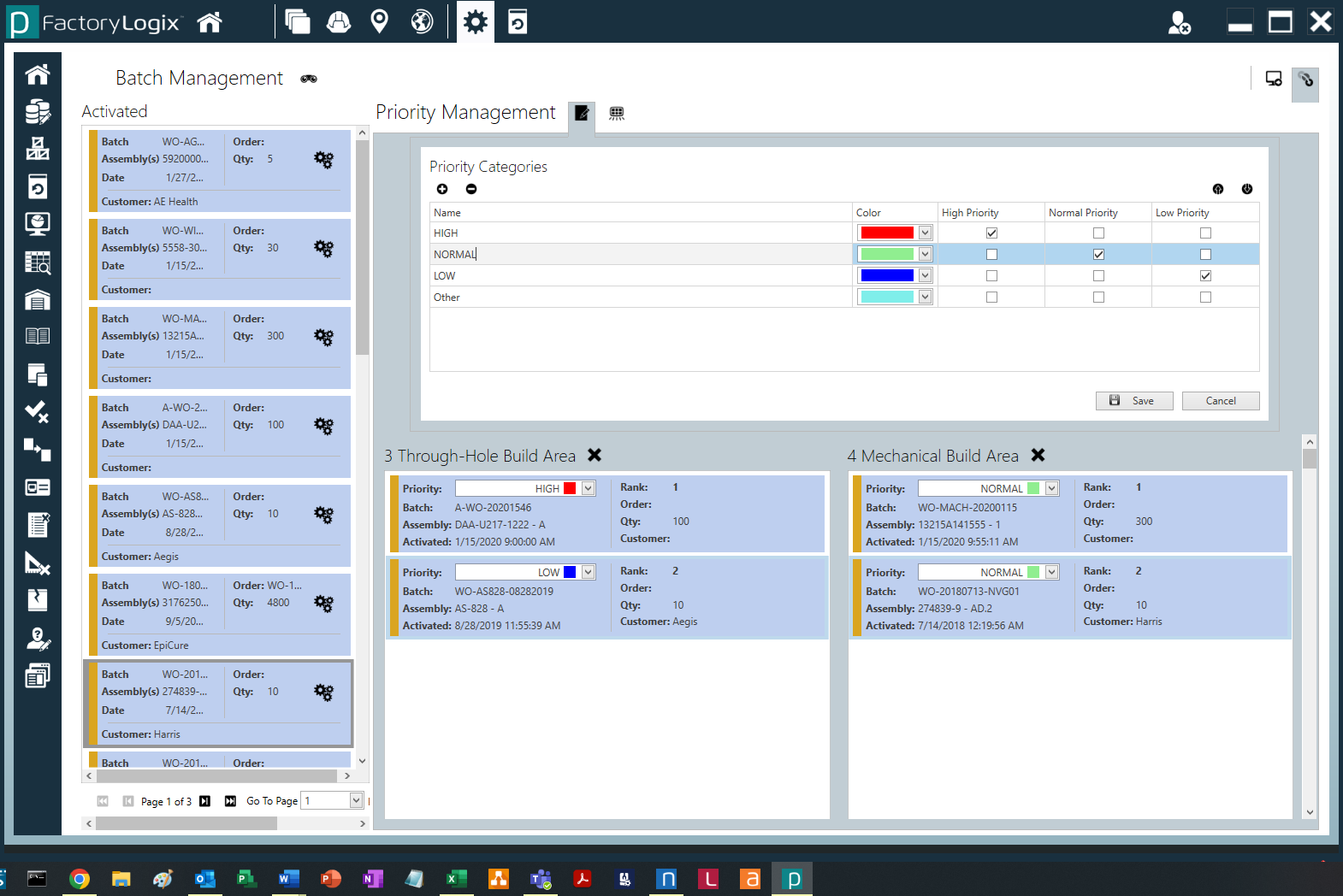The image size is (1343, 896).
Task: Click the blue color swatch for LOW
Action: click(887, 276)
